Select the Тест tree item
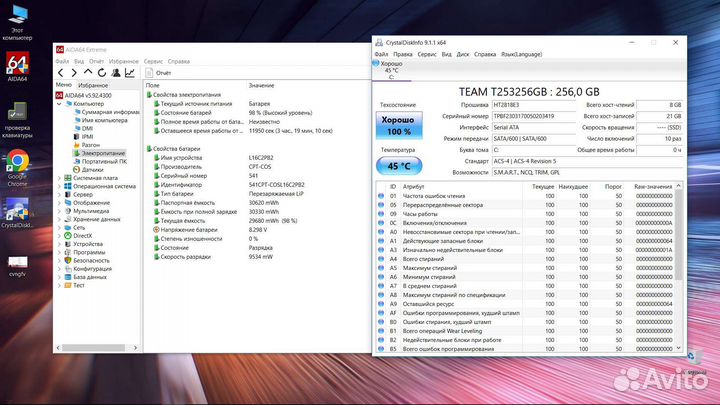Image resolution: width=720 pixels, height=405 pixels. [x=74, y=285]
